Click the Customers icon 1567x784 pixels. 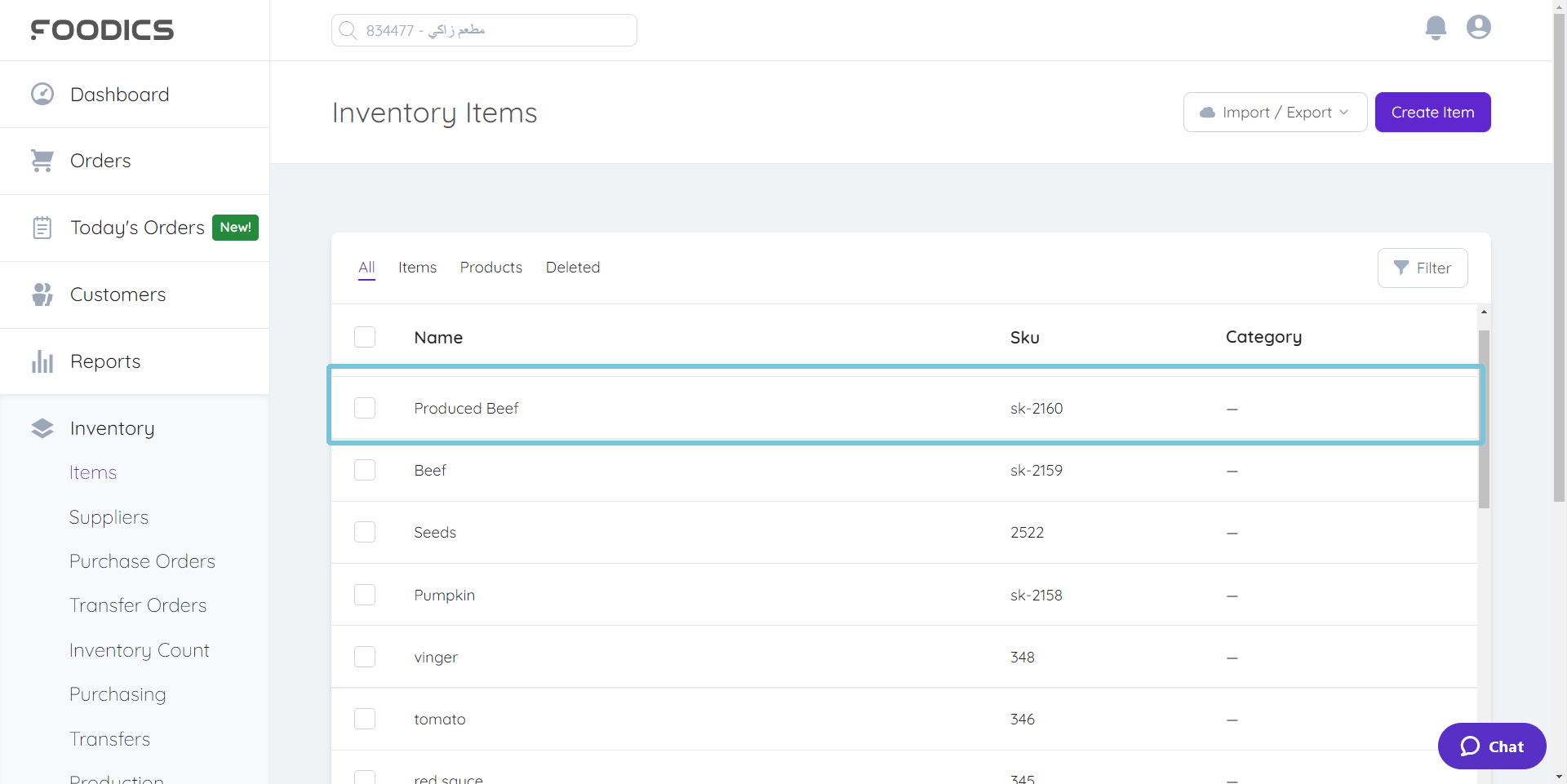[x=42, y=294]
